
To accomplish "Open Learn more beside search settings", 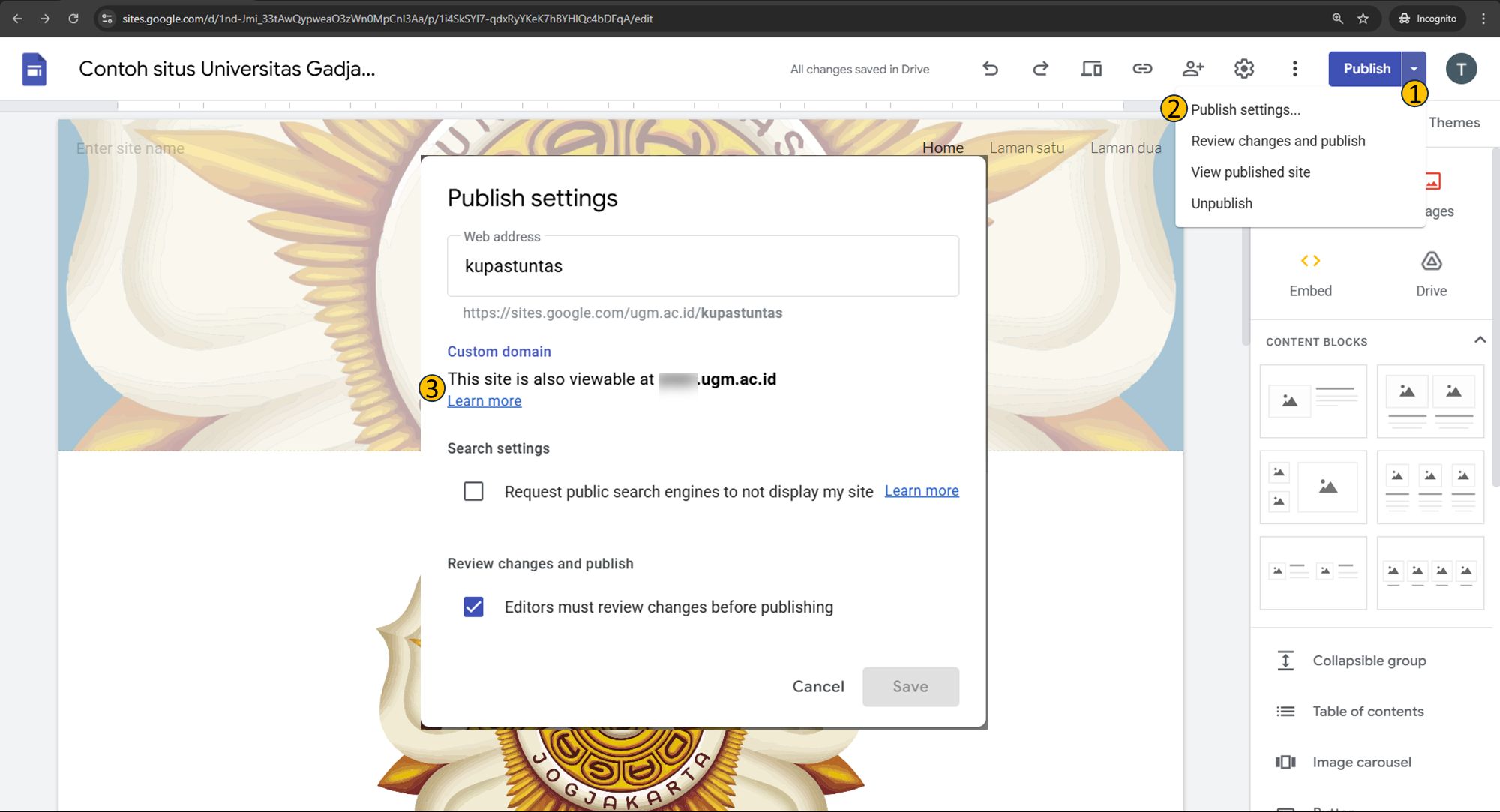I will tap(922, 490).
